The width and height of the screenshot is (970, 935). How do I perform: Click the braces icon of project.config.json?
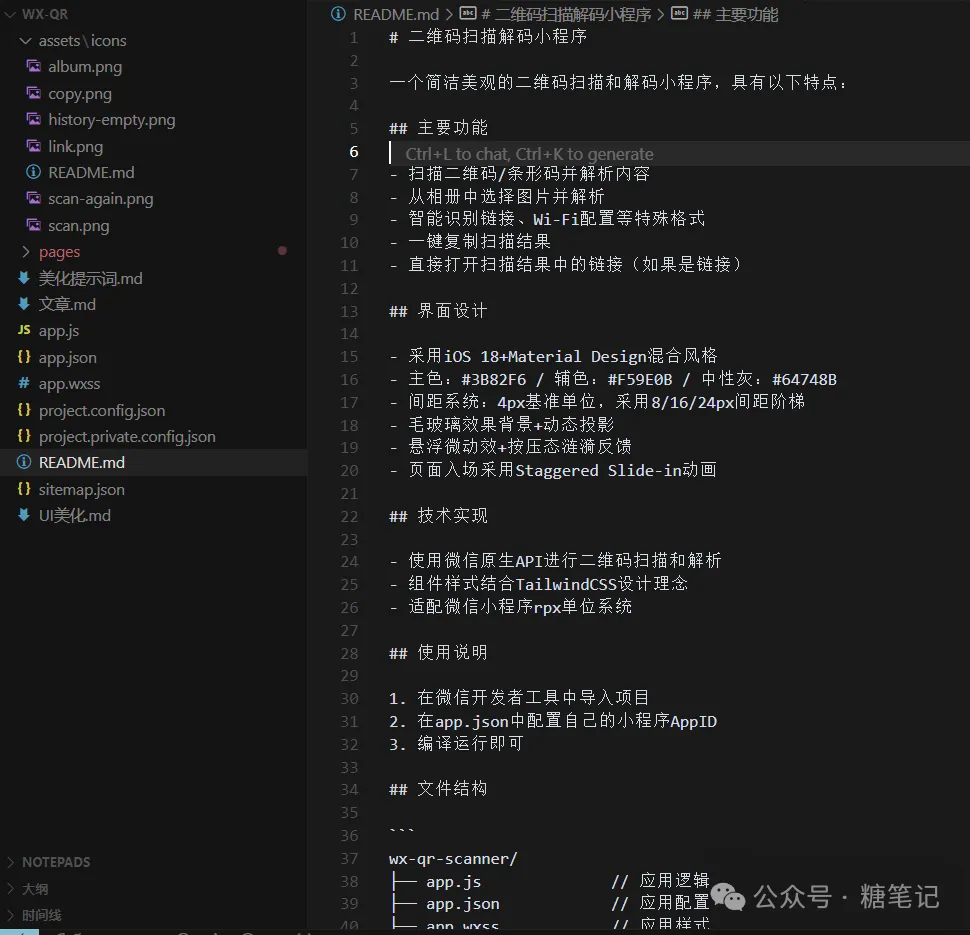[x=24, y=410]
